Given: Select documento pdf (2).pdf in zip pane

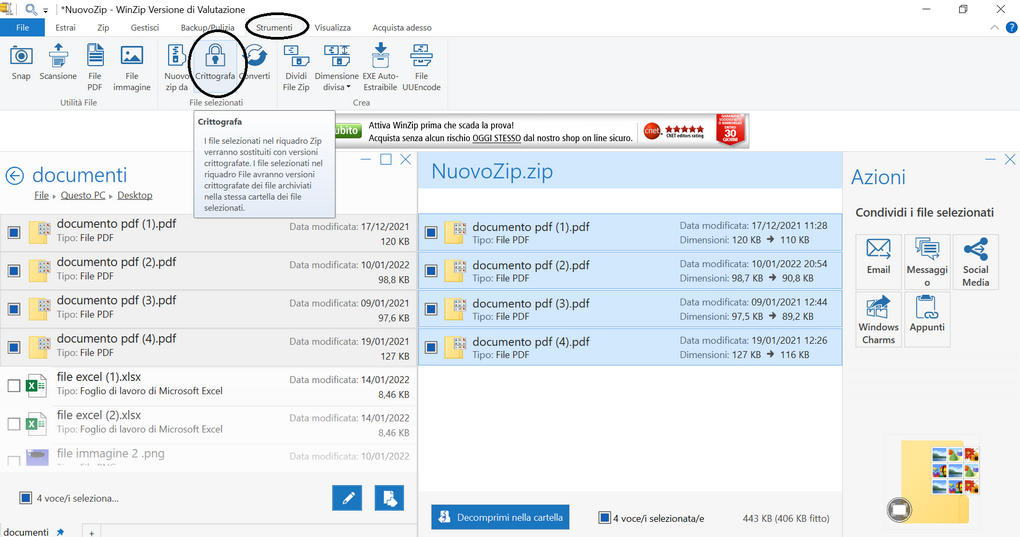Looking at the screenshot, I should click(x=630, y=271).
